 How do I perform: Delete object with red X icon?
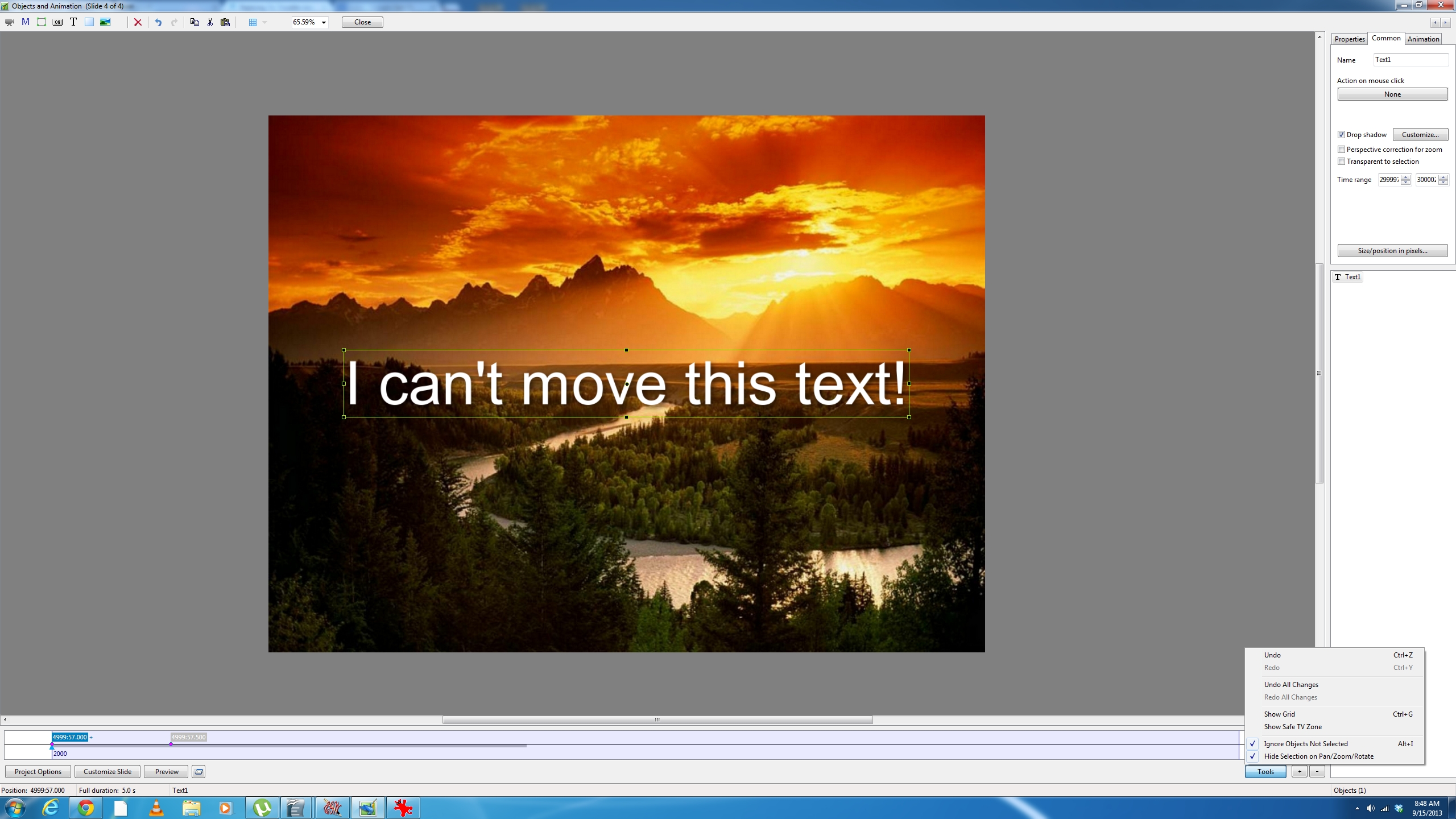tap(138, 22)
